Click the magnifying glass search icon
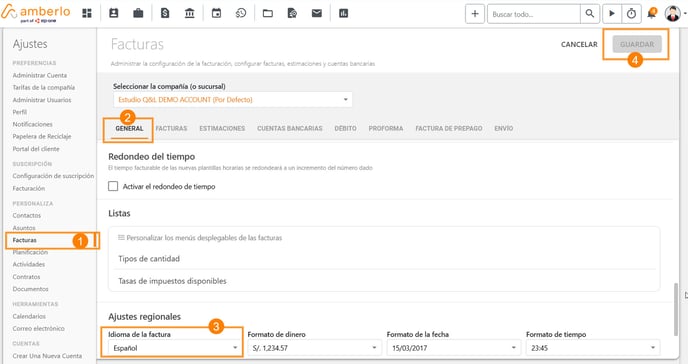Screen dimensions: 688x364 (x=590, y=14)
